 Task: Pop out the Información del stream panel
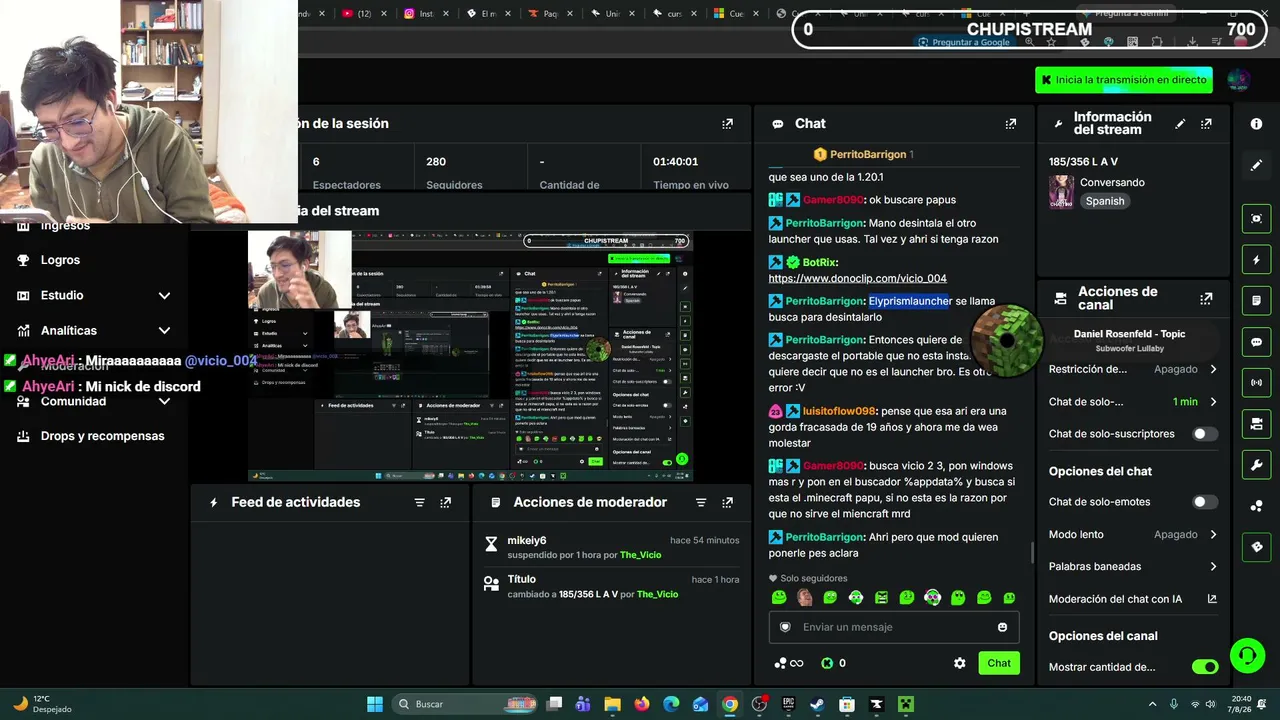(x=1206, y=124)
